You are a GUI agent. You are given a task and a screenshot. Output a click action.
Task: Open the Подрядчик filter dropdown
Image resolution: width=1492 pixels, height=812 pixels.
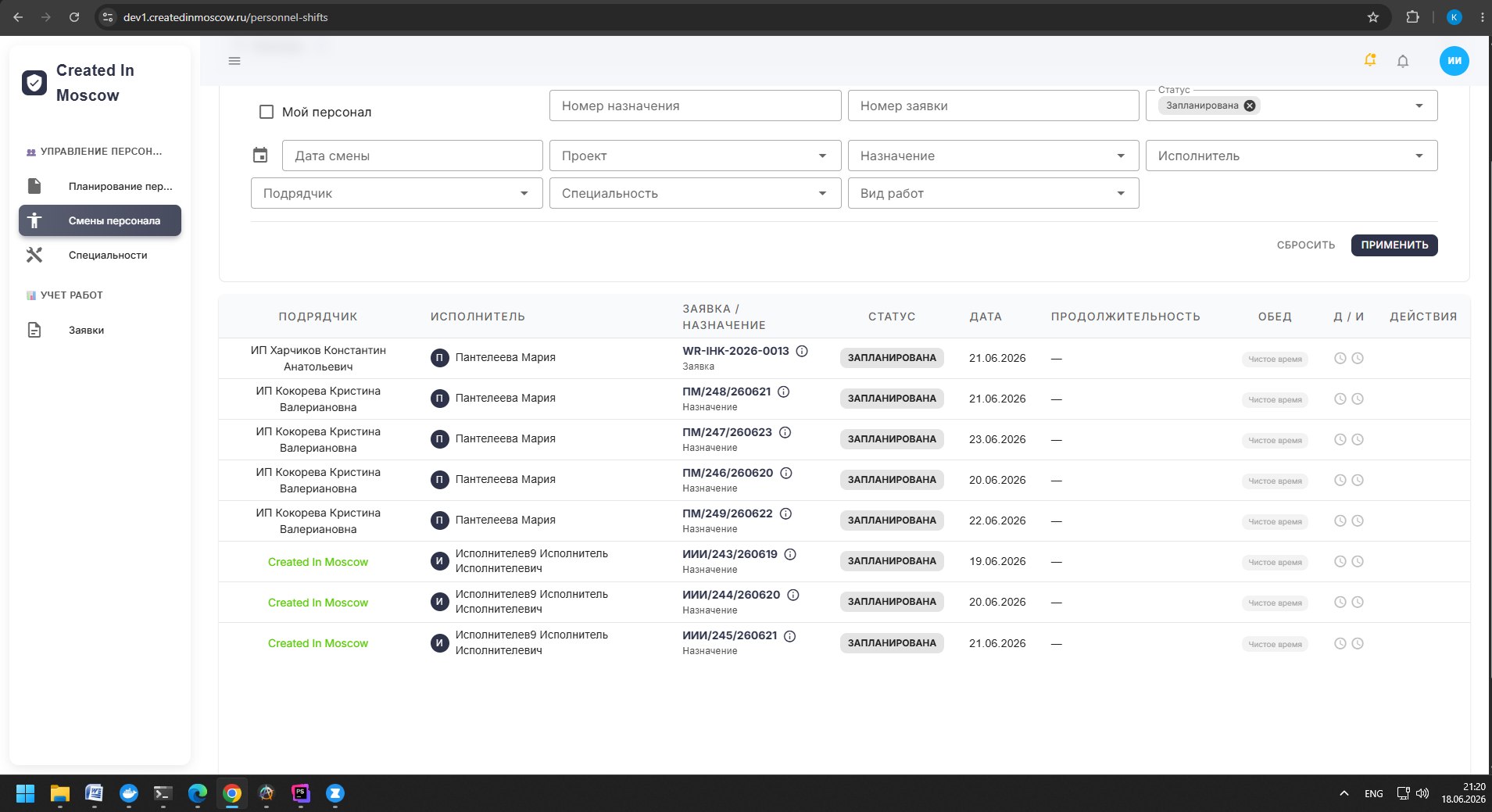396,193
